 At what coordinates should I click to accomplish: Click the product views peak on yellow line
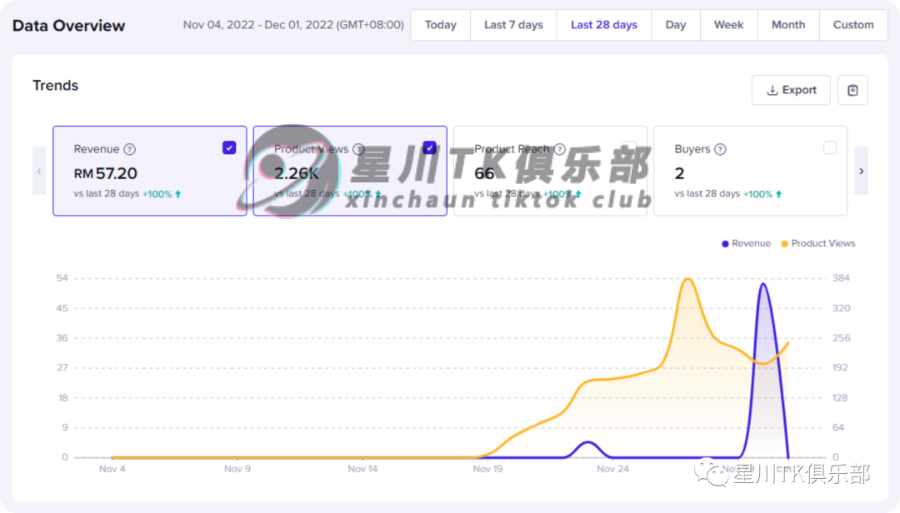(x=688, y=279)
